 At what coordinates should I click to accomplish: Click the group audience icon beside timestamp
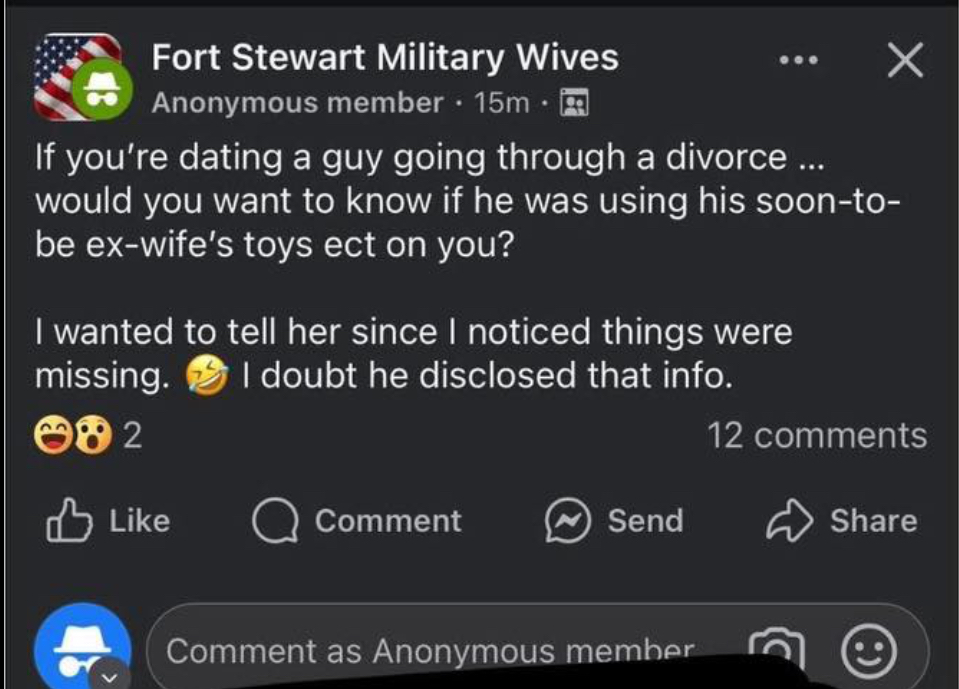point(575,102)
